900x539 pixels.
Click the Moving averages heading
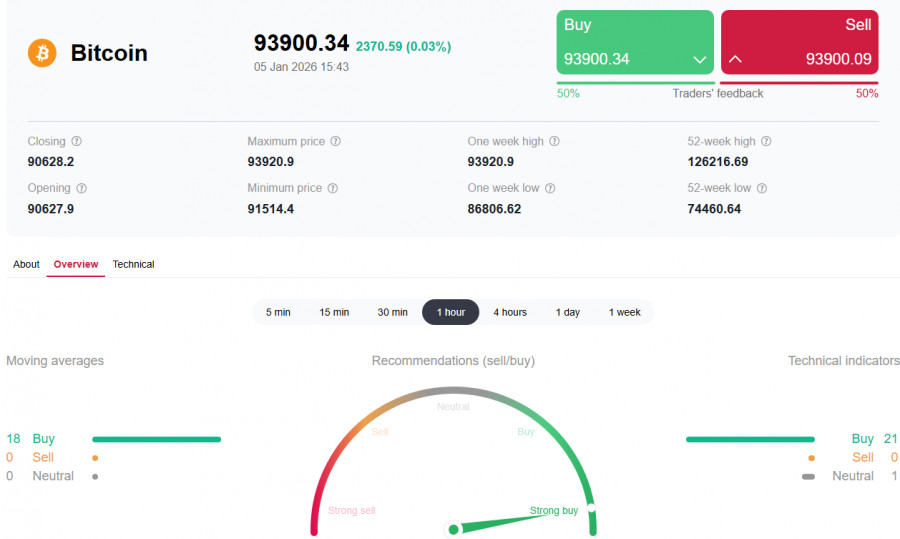coord(55,360)
